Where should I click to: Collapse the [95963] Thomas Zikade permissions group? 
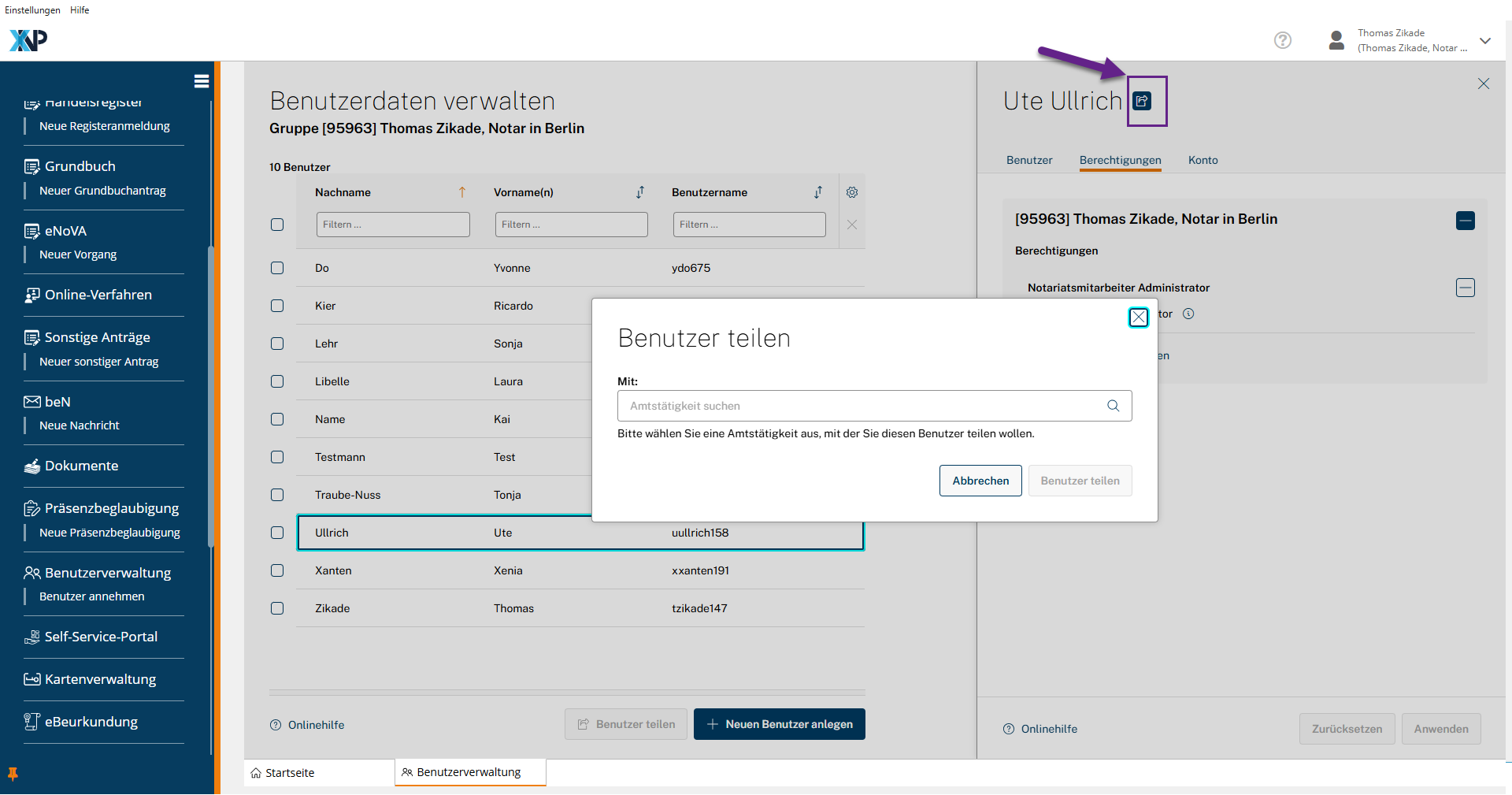(x=1465, y=221)
